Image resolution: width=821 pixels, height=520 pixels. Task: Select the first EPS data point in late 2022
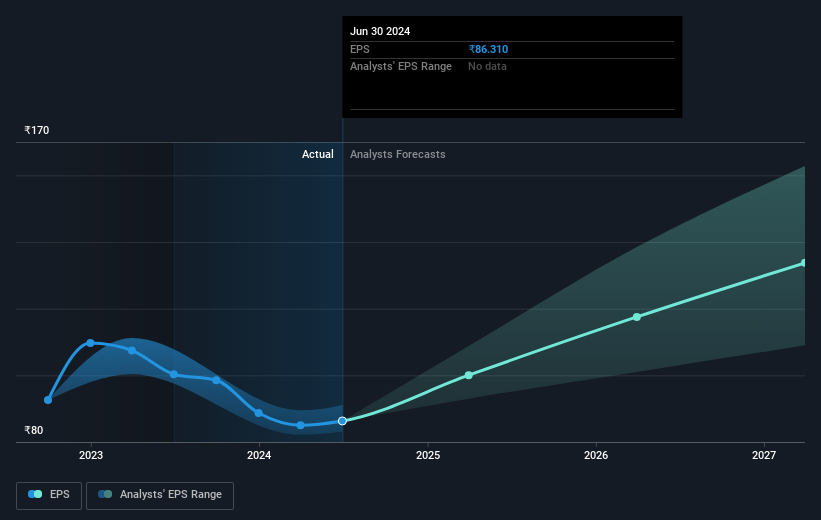pyautogui.click(x=48, y=400)
